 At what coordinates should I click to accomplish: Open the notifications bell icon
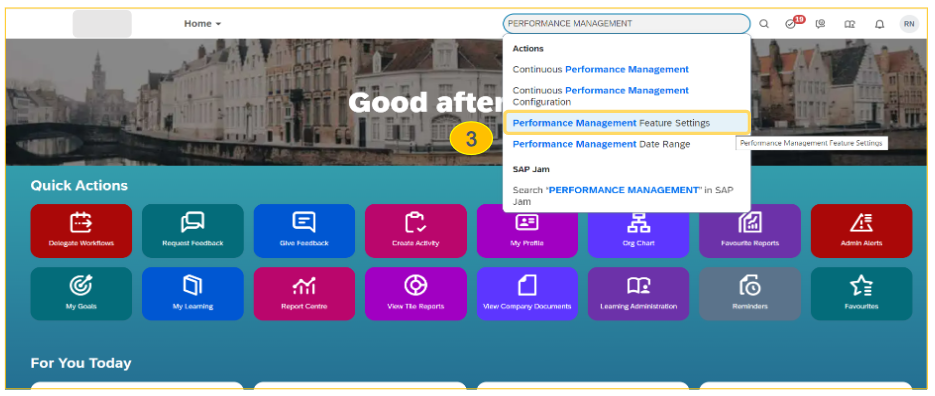[x=879, y=24]
